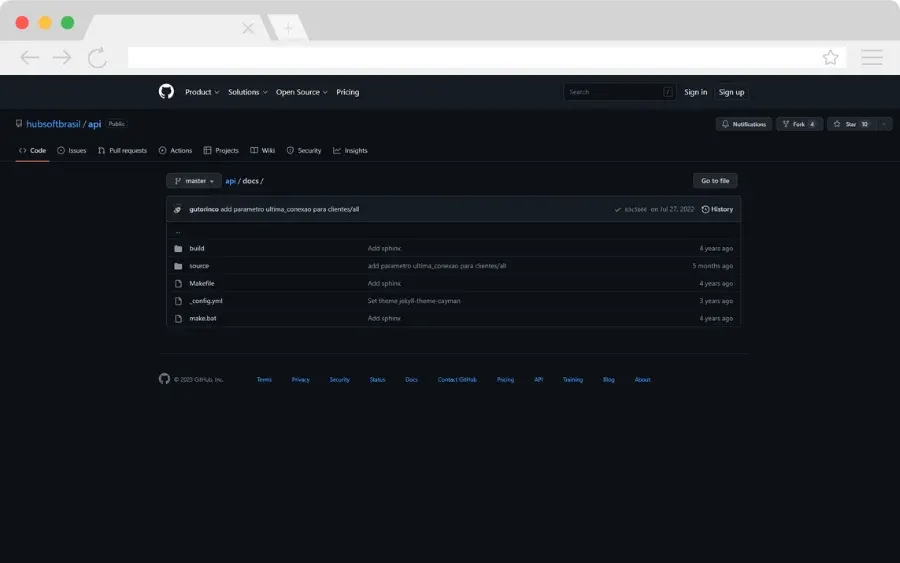This screenshot has width=900, height=563.
Task: Expand the Product menu
Action: (202, 92)
